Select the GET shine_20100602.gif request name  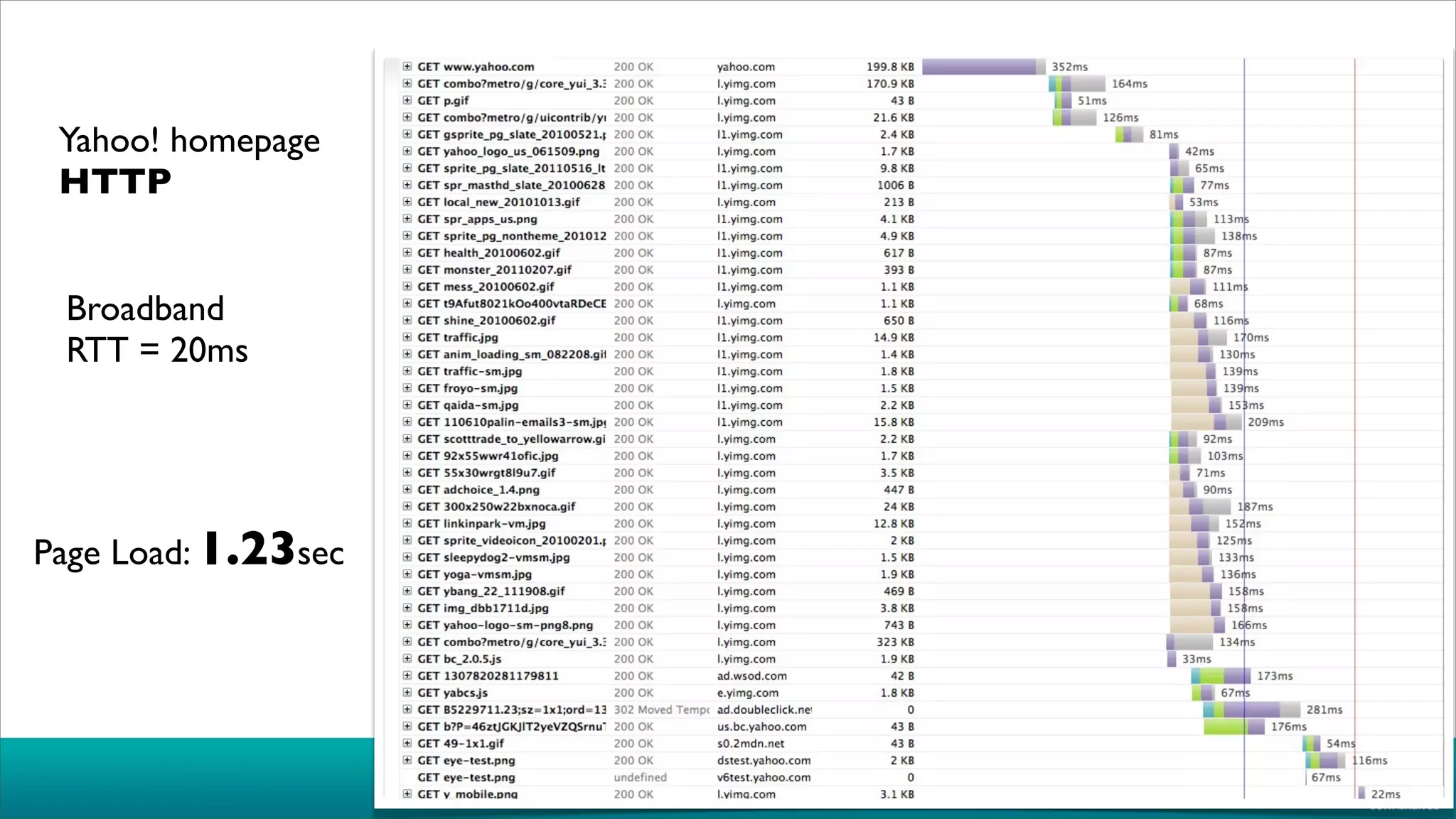tap(486, 321)
